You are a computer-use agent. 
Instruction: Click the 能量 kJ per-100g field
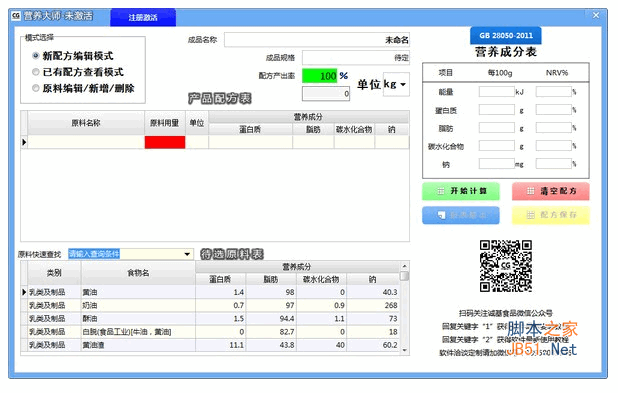pyautogui.click(x=497, y=92)
